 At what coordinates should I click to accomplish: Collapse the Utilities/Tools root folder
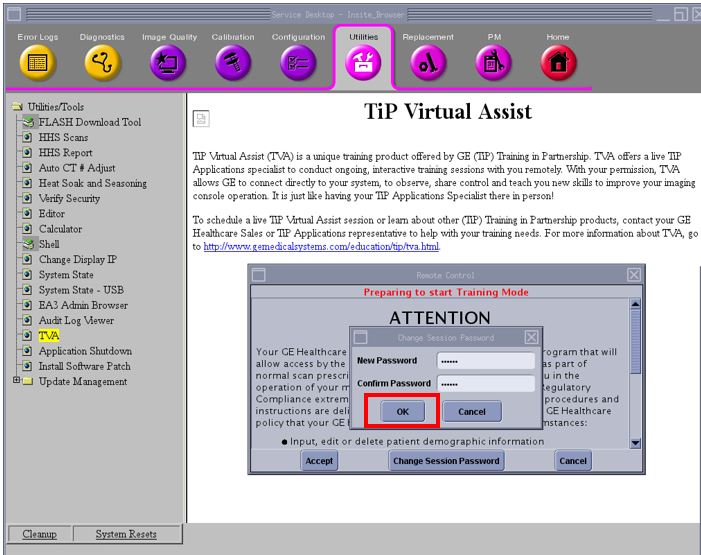(x=16, y=107)
